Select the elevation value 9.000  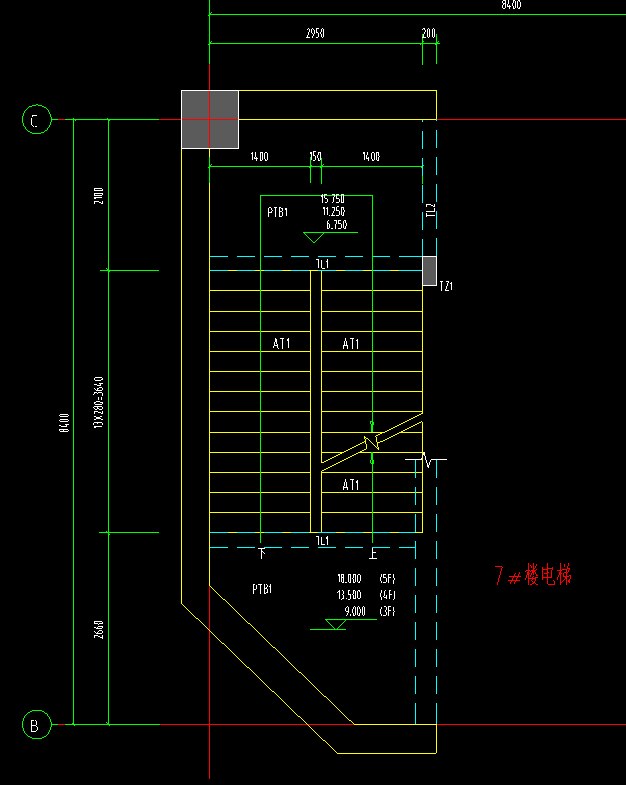pyautogui.click(x=355, y=611)
